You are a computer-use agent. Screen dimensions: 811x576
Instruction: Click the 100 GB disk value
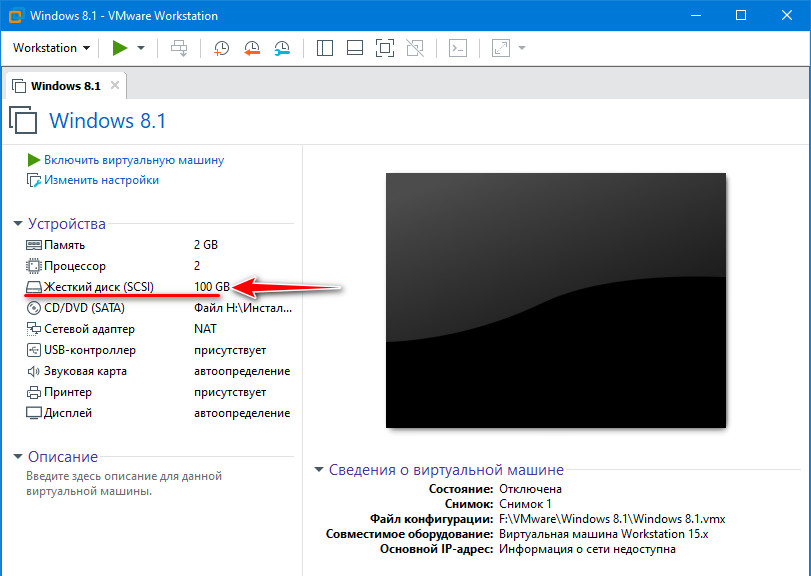tap(212, 286)
